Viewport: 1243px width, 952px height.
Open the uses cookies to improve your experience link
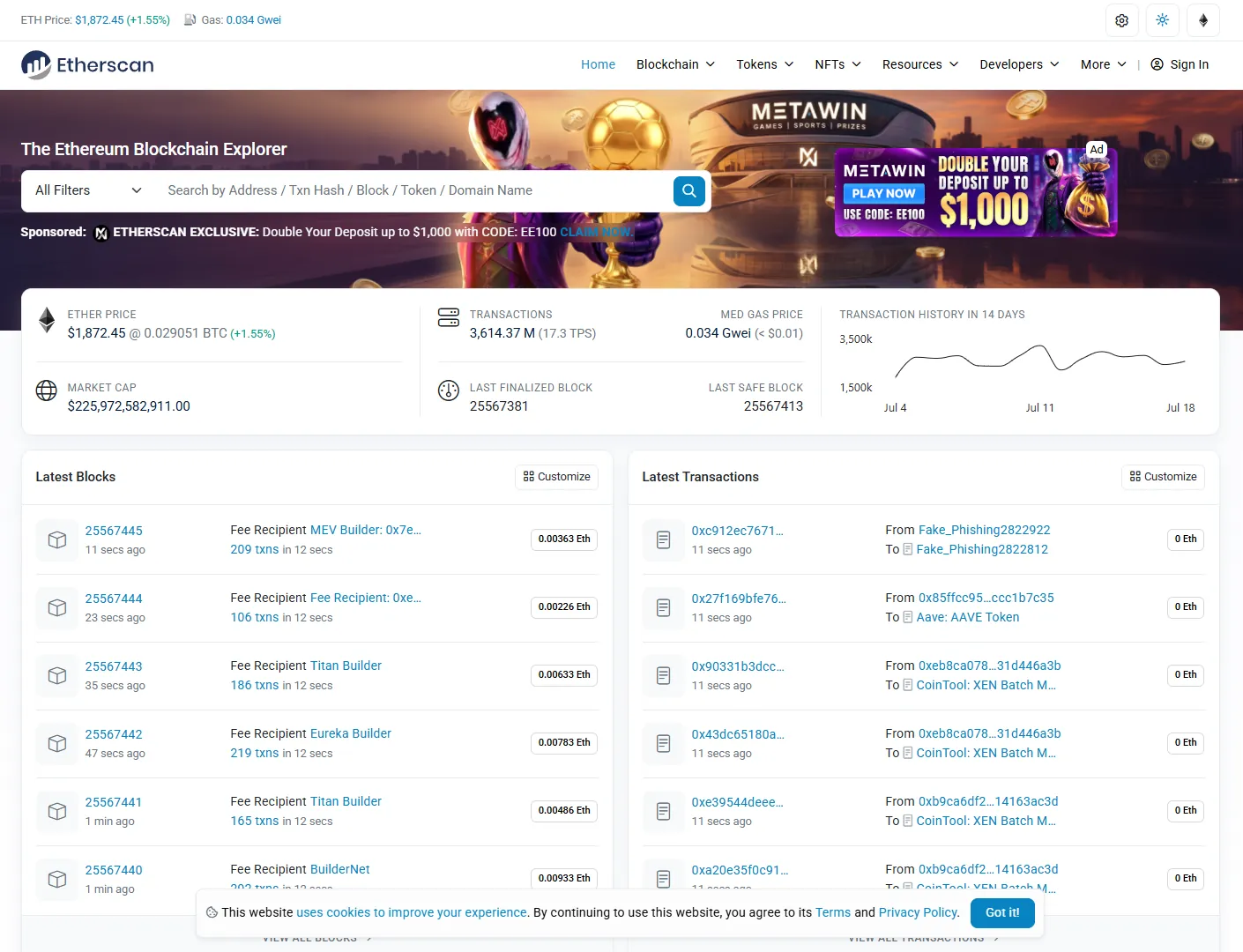pos(412,912)
